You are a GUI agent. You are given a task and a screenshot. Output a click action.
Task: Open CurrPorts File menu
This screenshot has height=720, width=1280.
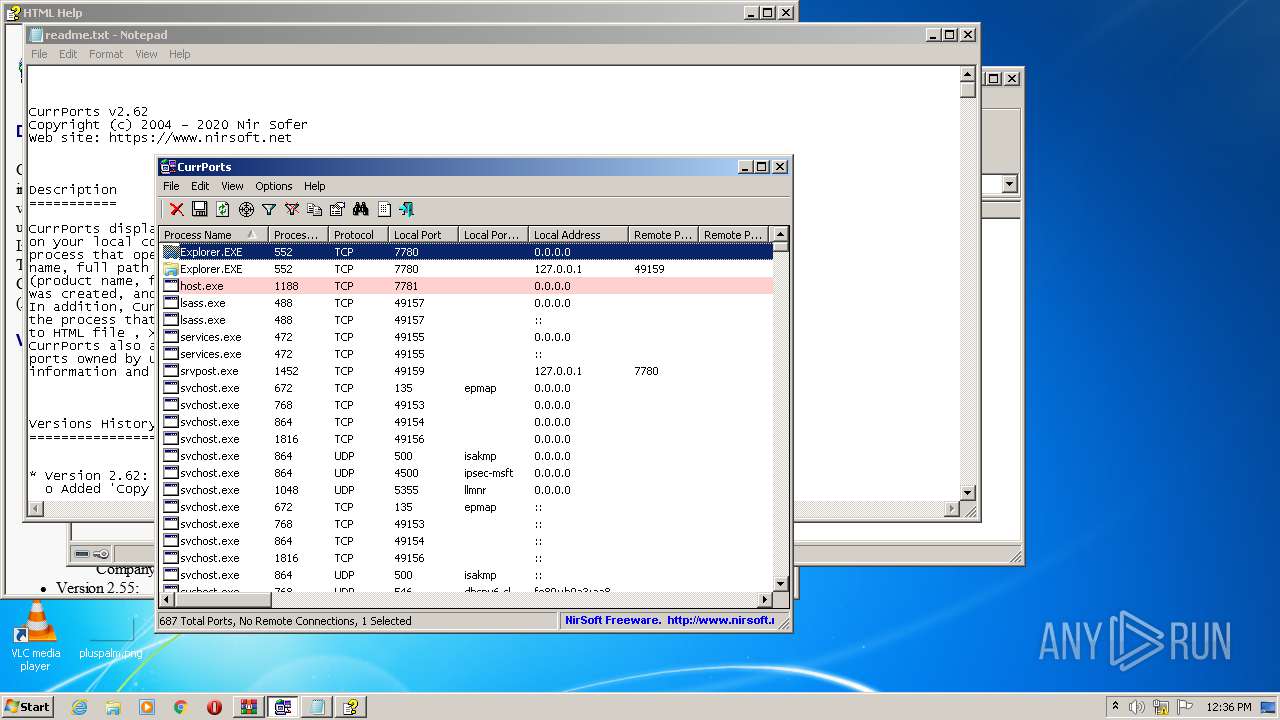pos(171,186)
